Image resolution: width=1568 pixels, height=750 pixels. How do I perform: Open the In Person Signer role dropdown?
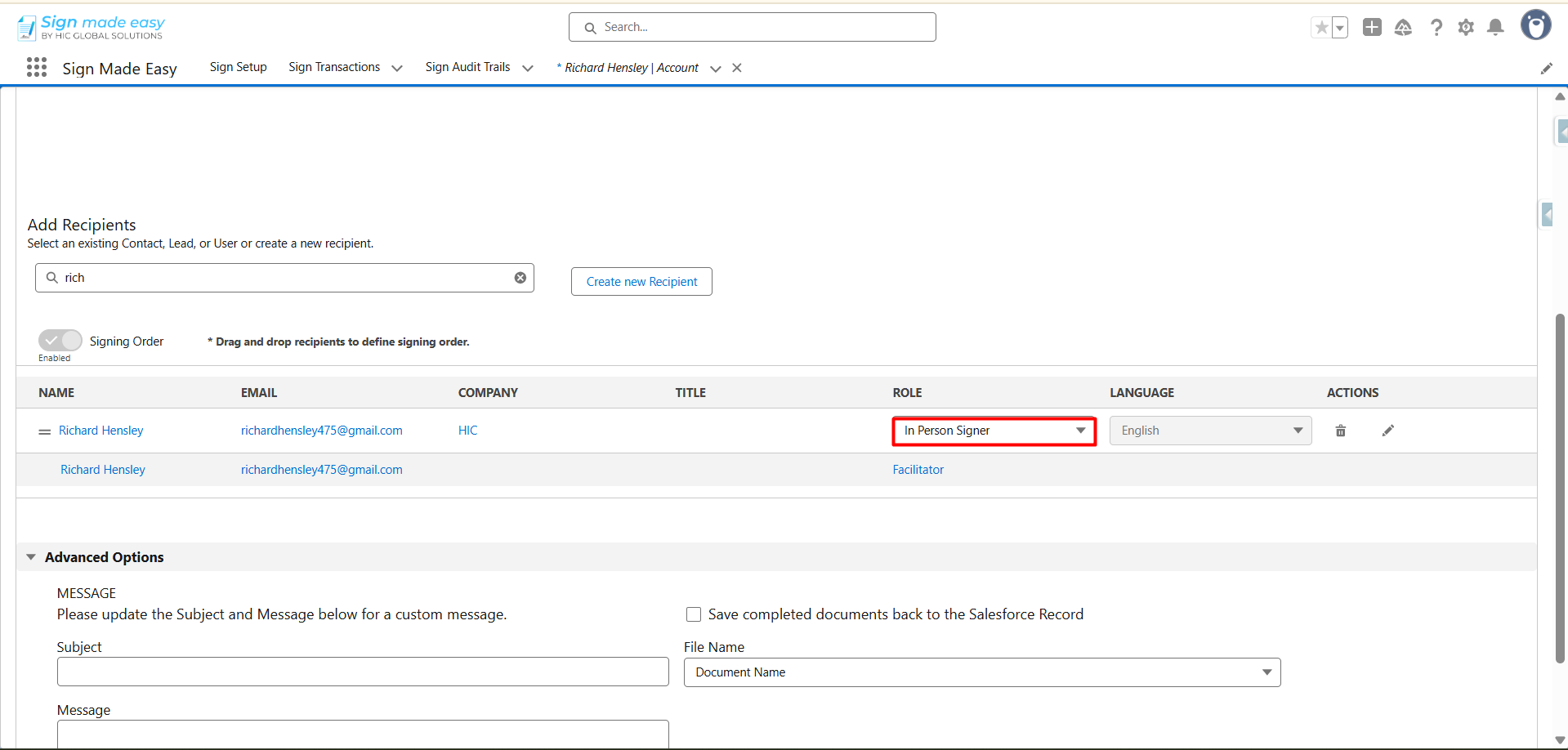coord(994,431)
